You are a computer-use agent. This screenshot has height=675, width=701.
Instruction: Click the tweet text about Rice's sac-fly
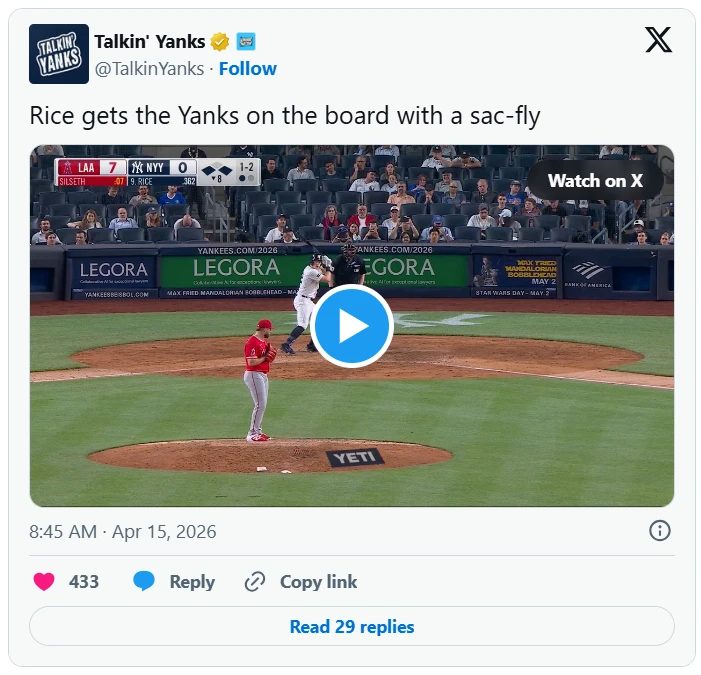[285, 116]
